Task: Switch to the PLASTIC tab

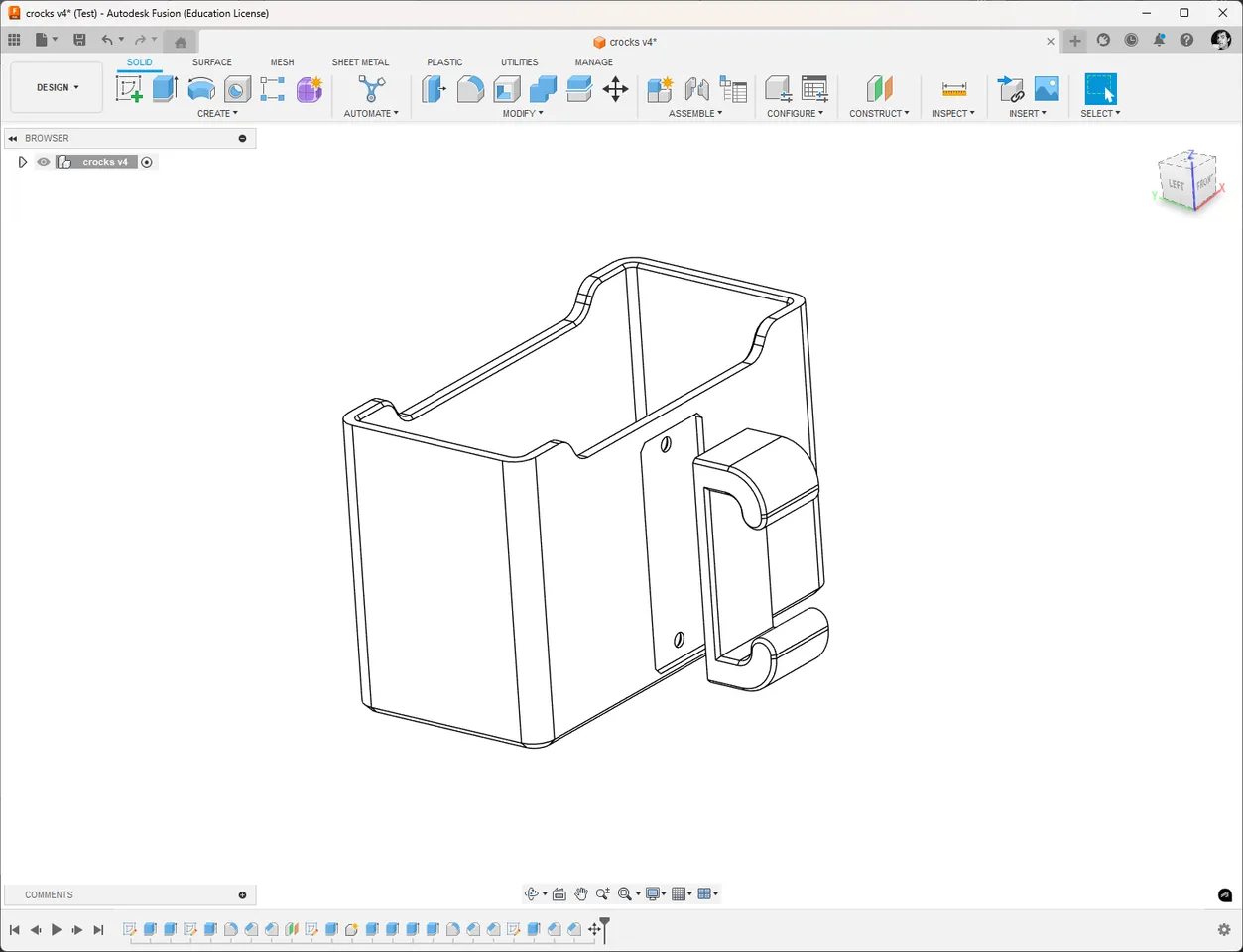Action: coord(444,62)
